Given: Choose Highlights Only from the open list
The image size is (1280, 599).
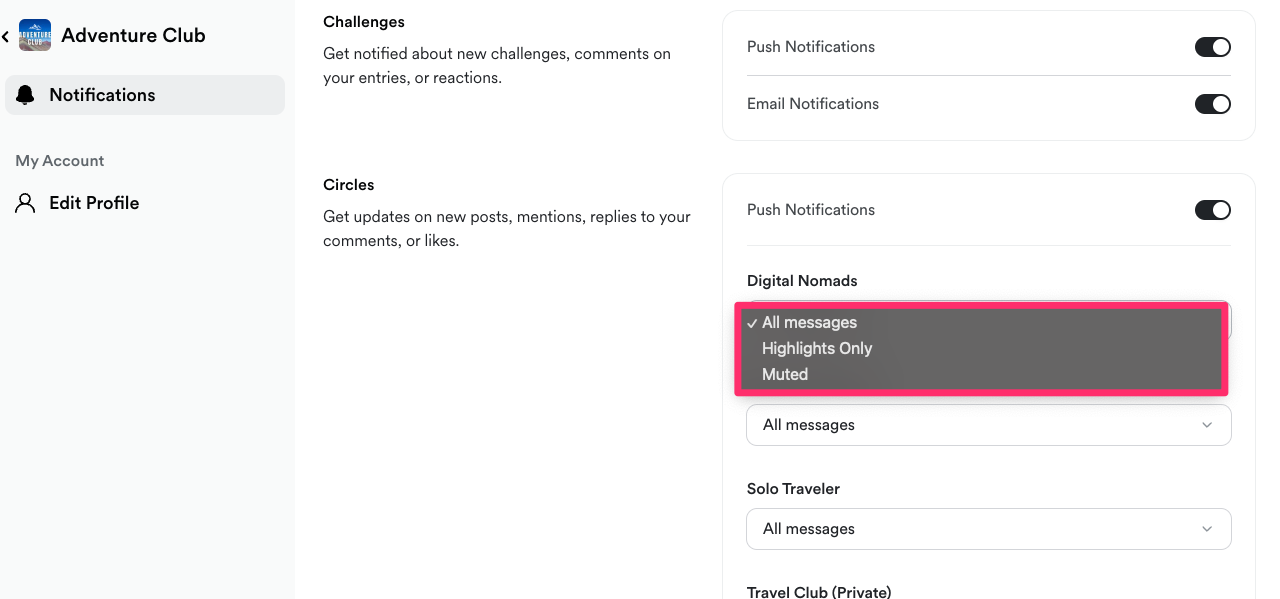Looking at the screenshot, I should pos(817,349).
